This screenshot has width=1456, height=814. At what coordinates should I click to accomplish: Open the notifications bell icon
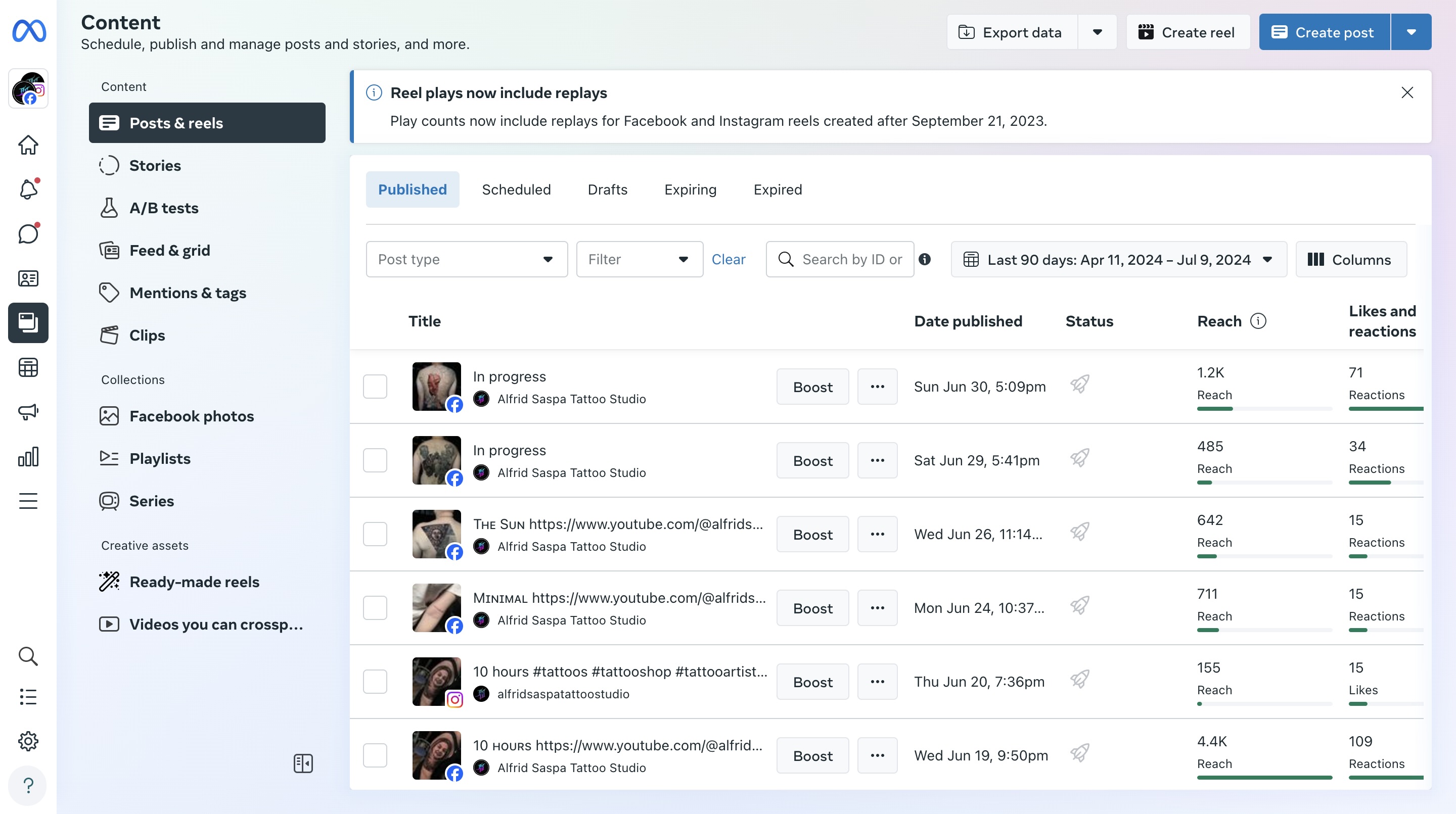[x=28, y=189]
